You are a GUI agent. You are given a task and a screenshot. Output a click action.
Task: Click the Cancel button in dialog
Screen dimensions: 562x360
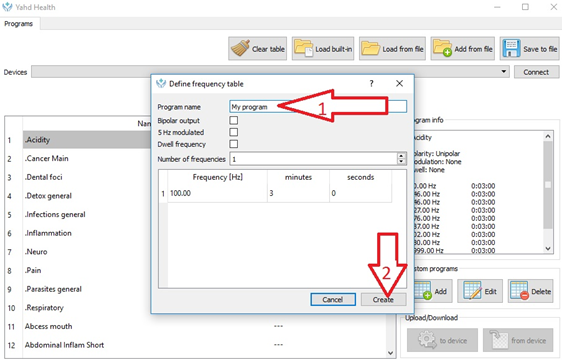(333, 299)
